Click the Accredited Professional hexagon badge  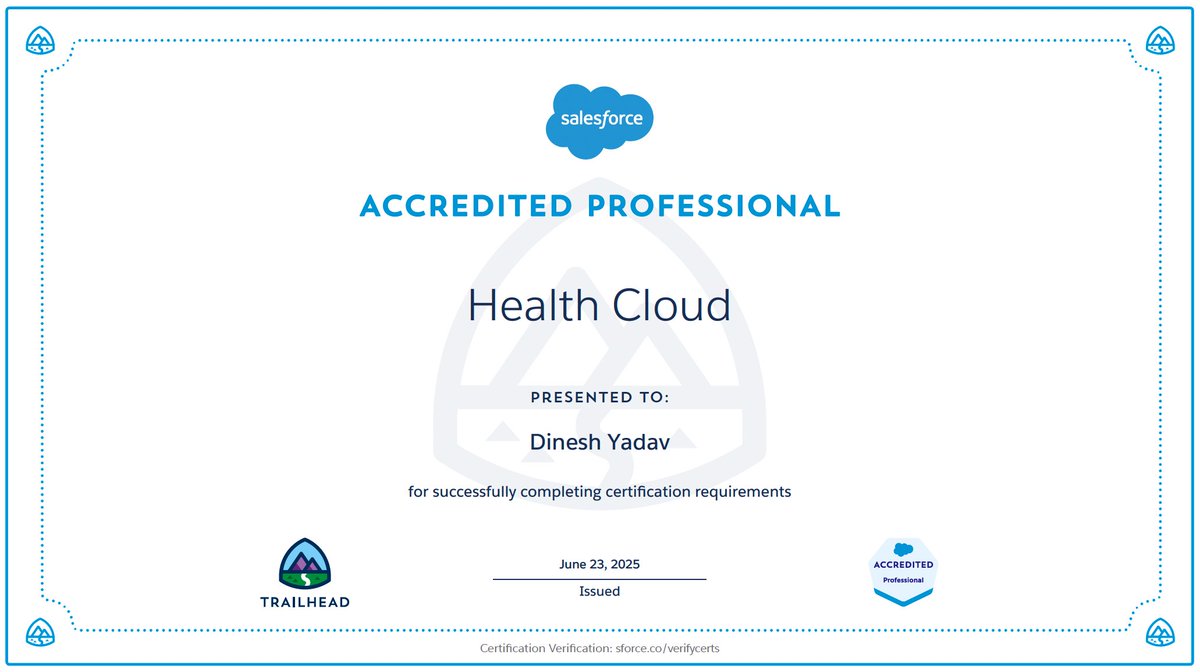[904, 571]
